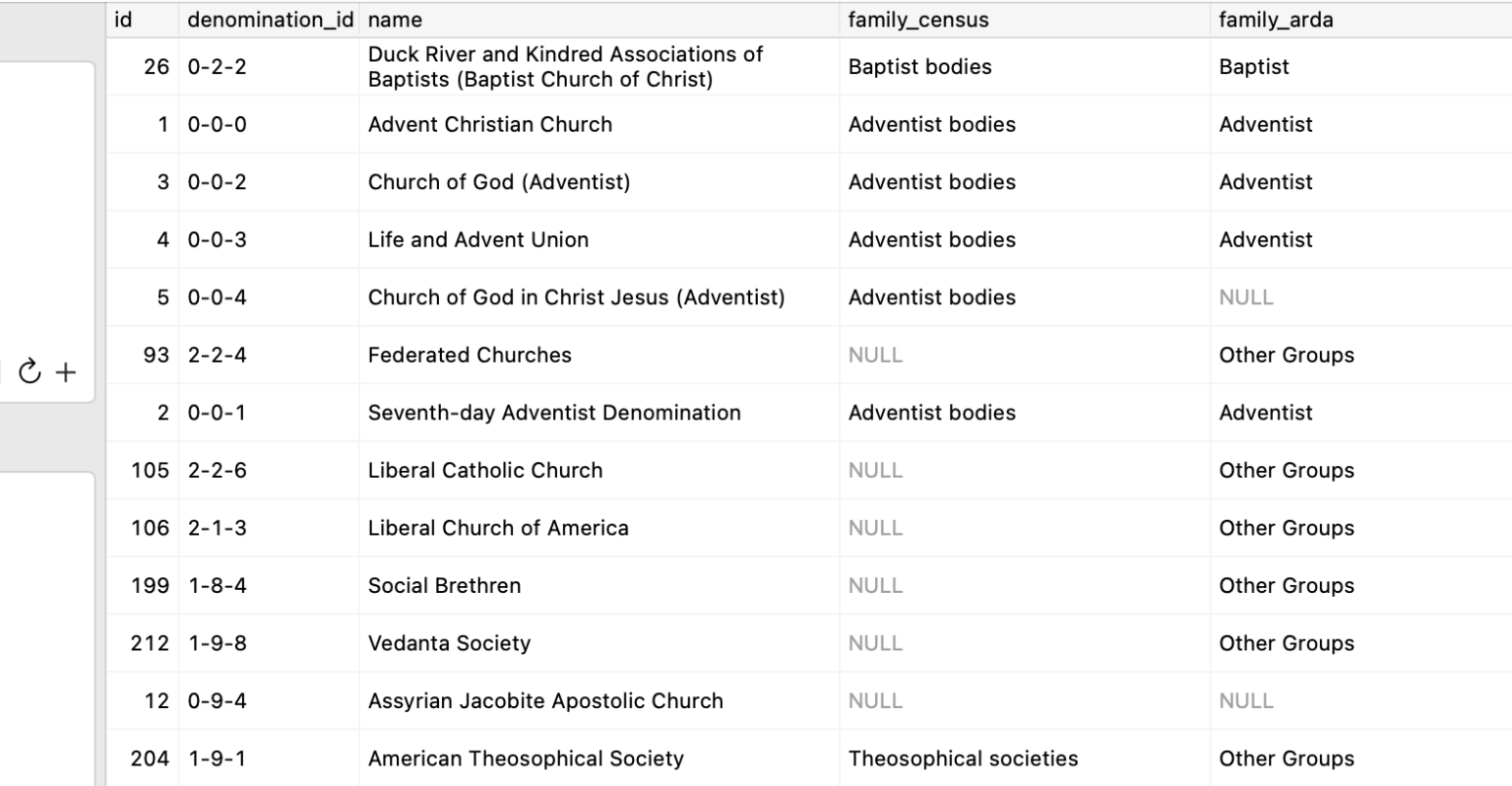Click the Federated Churches NULL family_census cell
Image resolution: width=1512 pixels, height=786 pixels.
[x=874, y=356]
